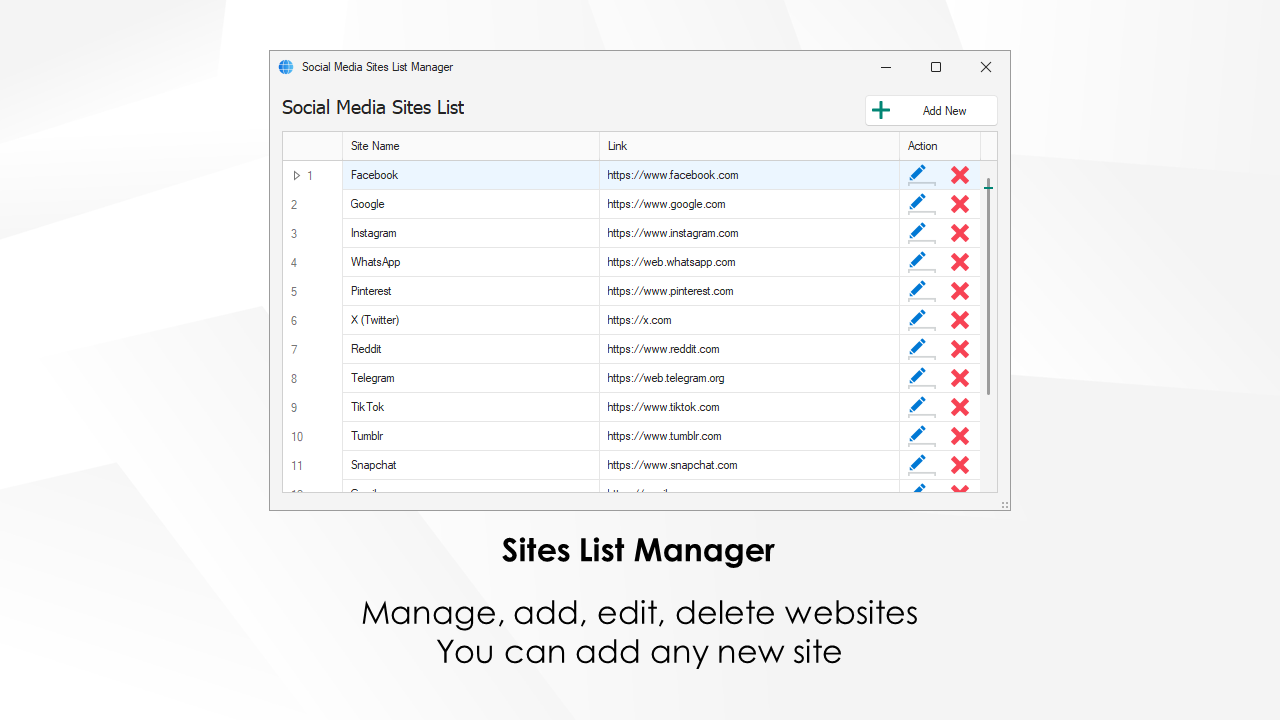
Task: Delete the Reddit row
Action: (x=960, y=349)
